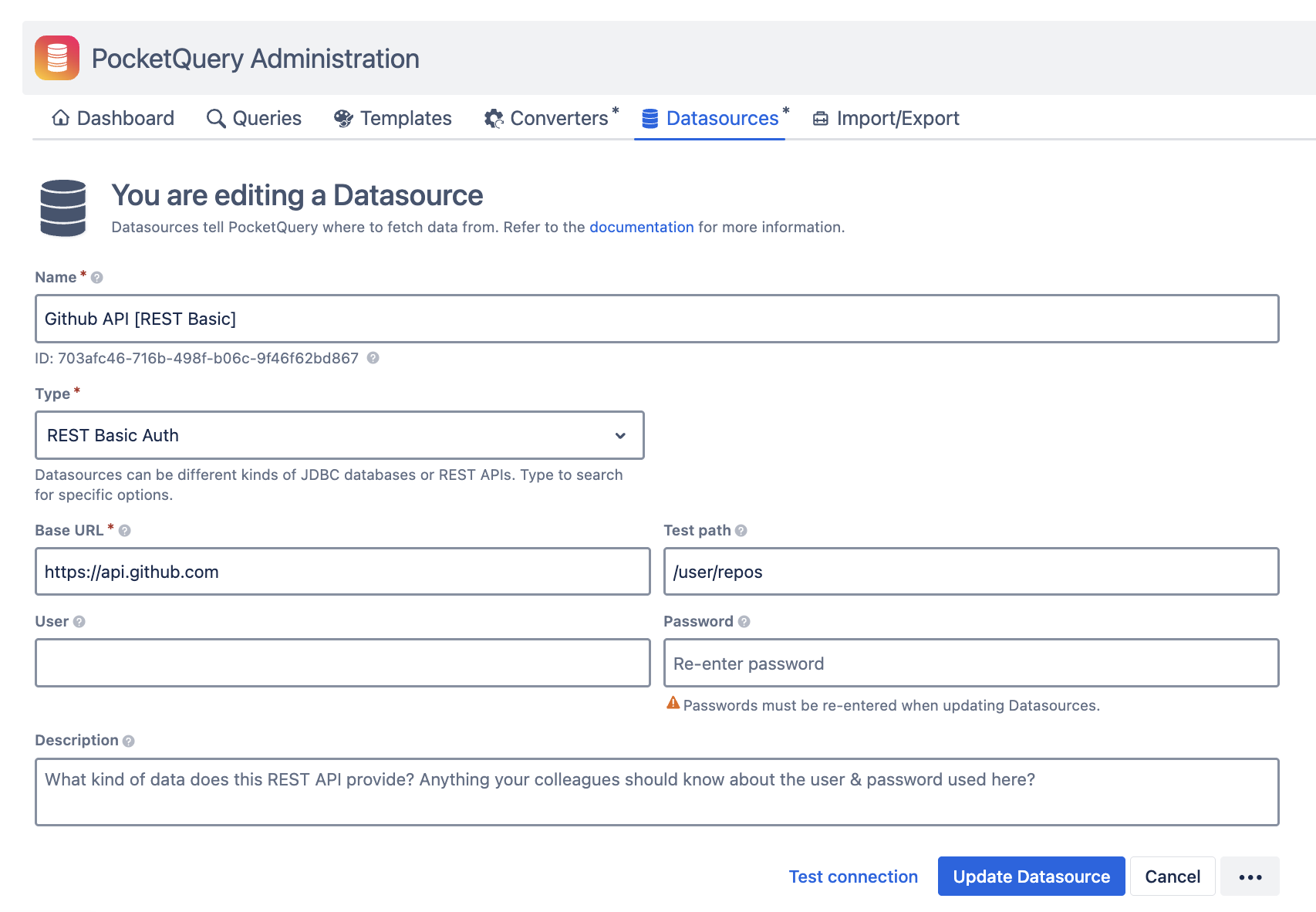Switch to the Templates tab
This screenshot has width=1316, height=912.
coord(393,118)
